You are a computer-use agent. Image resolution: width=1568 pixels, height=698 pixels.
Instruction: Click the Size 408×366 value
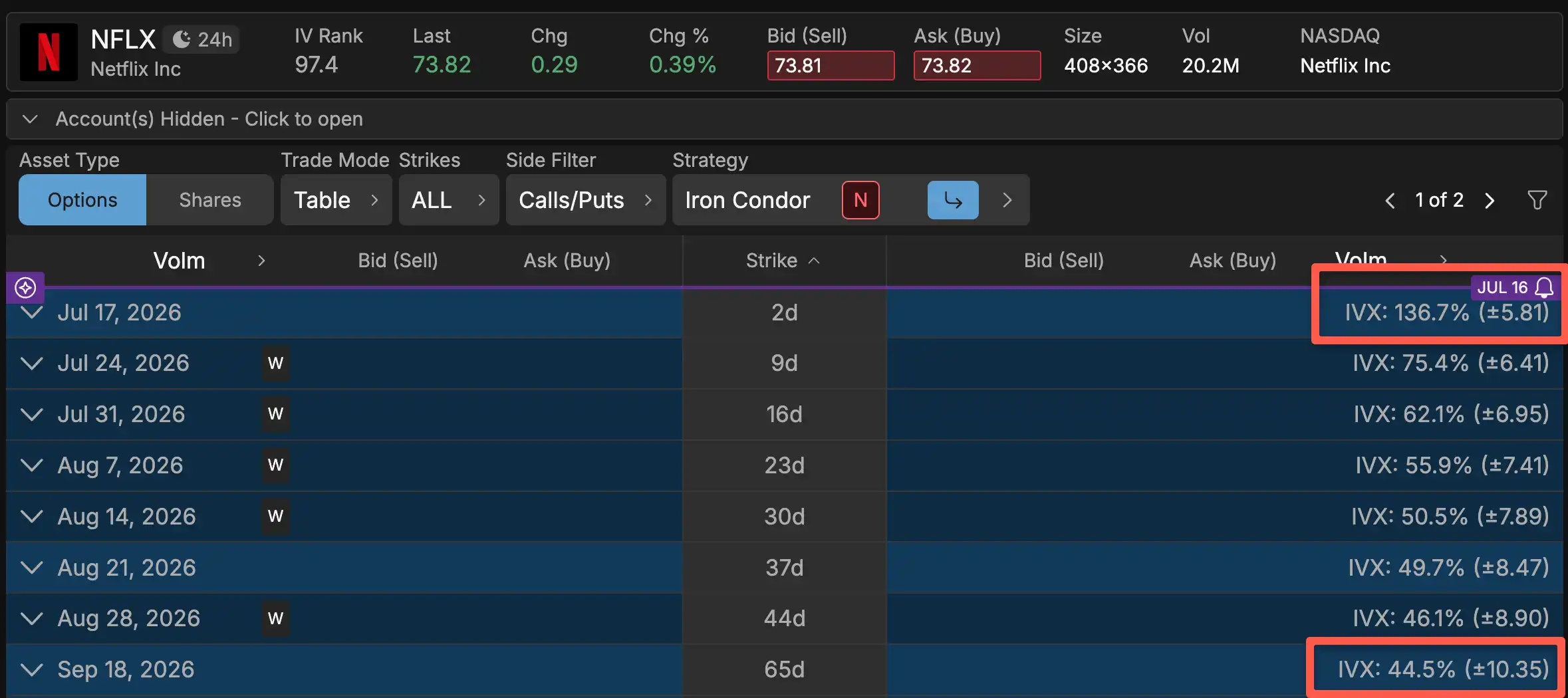click(x=1106, y=66)
